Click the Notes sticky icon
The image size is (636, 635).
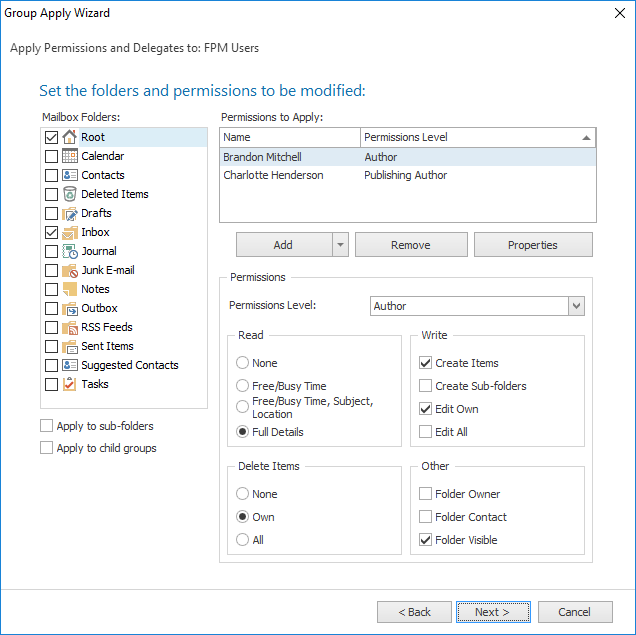click(70, 290)
